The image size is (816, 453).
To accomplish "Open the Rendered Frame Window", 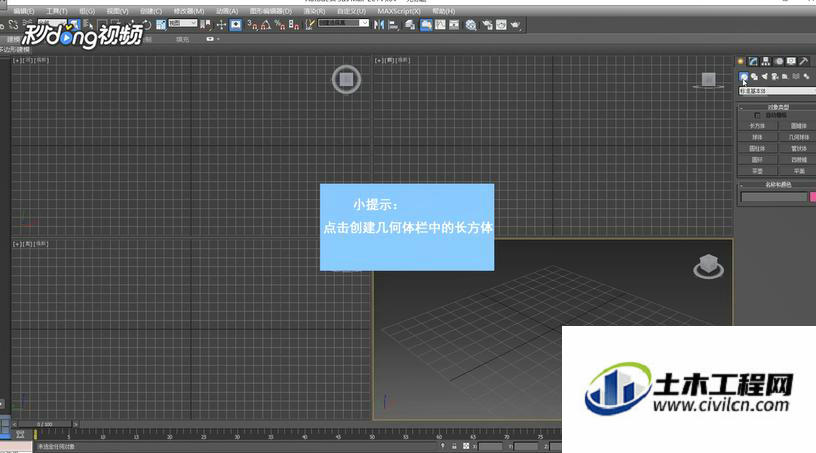I will point(501,24).
